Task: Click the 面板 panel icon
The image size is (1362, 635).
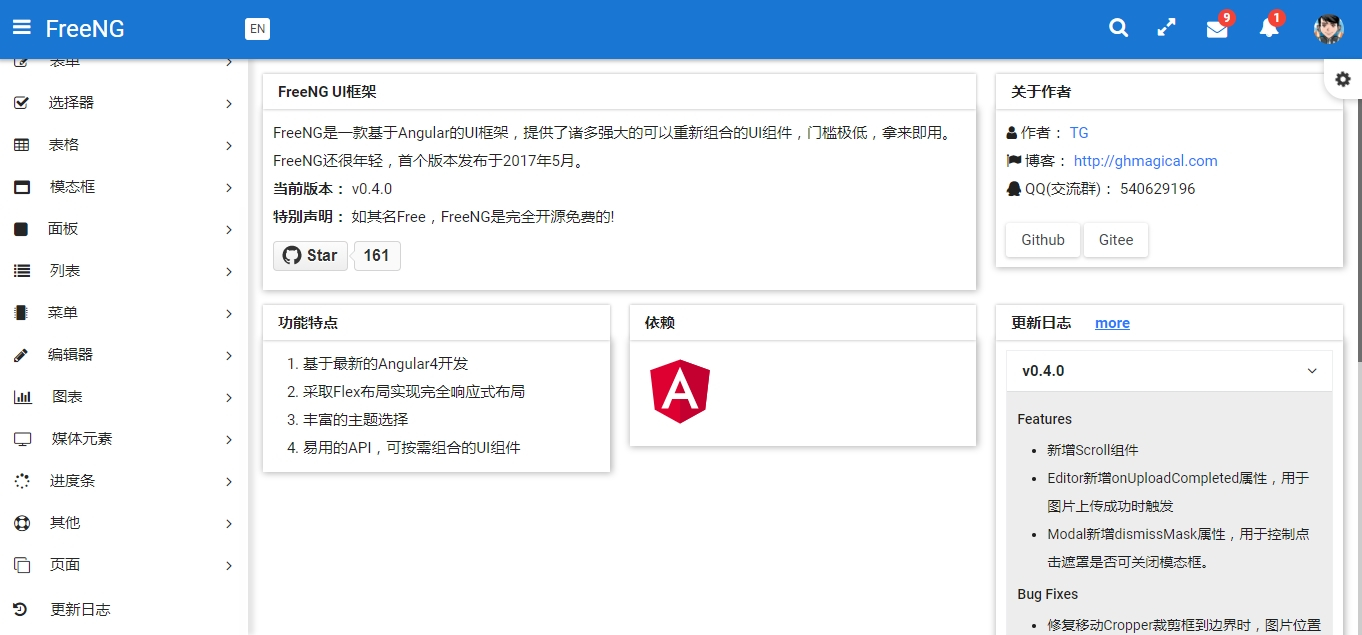Action: point(21,229)
